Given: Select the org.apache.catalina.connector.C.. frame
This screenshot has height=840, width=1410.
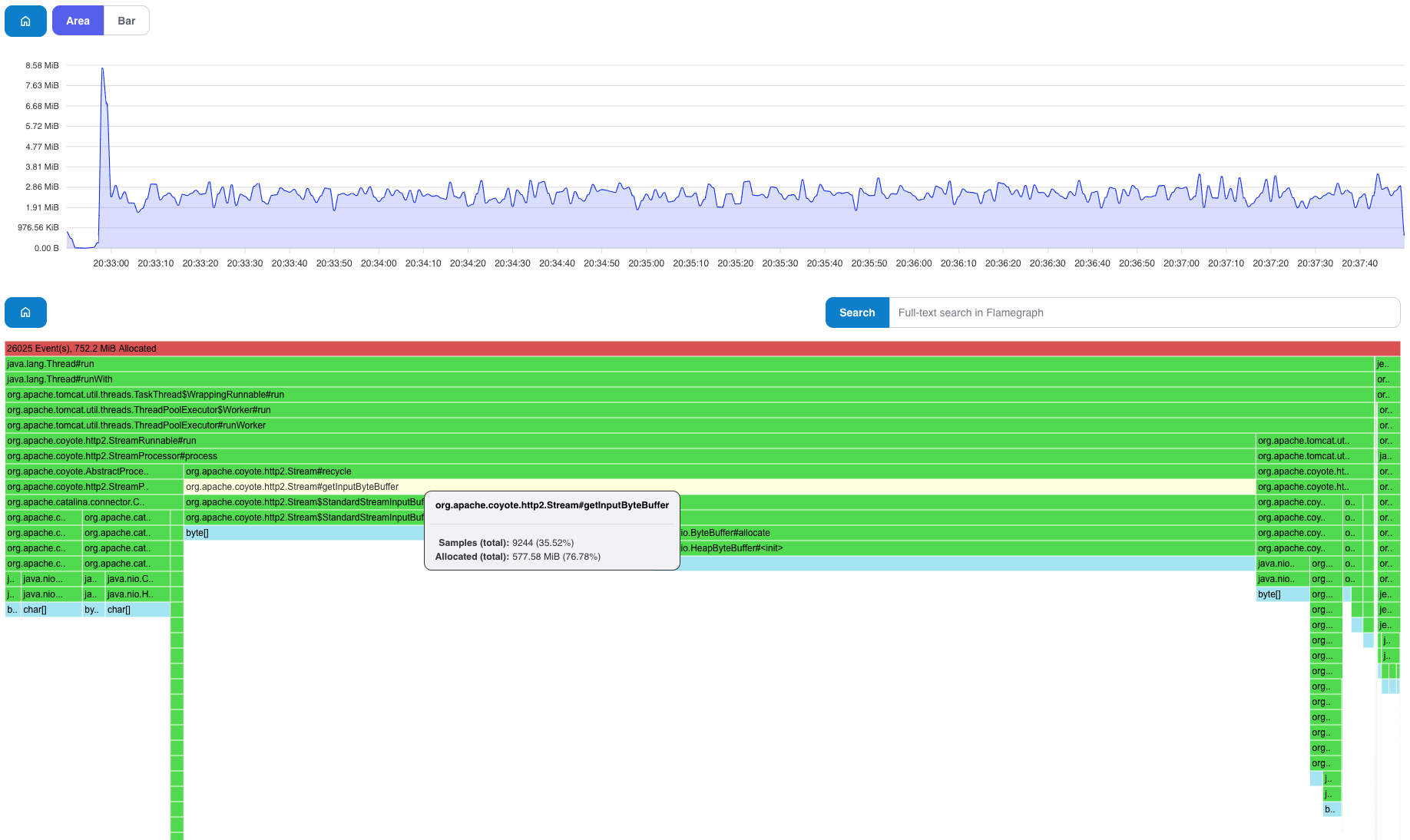Looking at the screenshot, I should pyautogui.click(x=94, y=502).
